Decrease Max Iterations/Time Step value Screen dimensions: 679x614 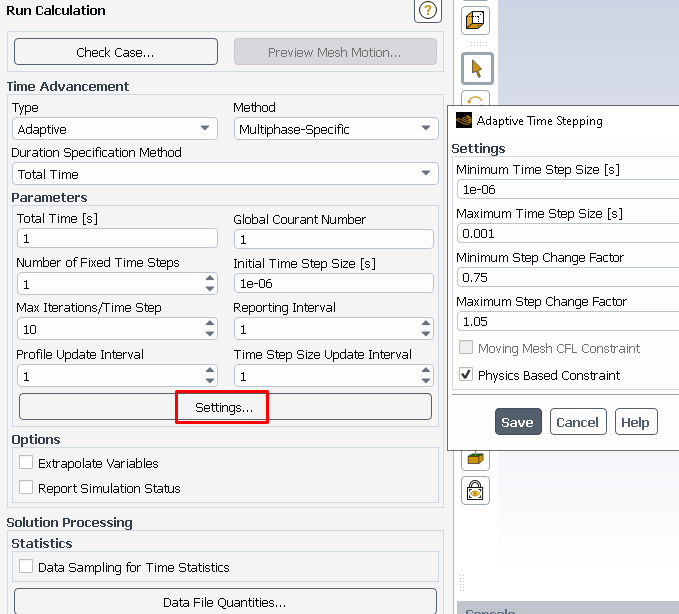click(x=210, y=334)
